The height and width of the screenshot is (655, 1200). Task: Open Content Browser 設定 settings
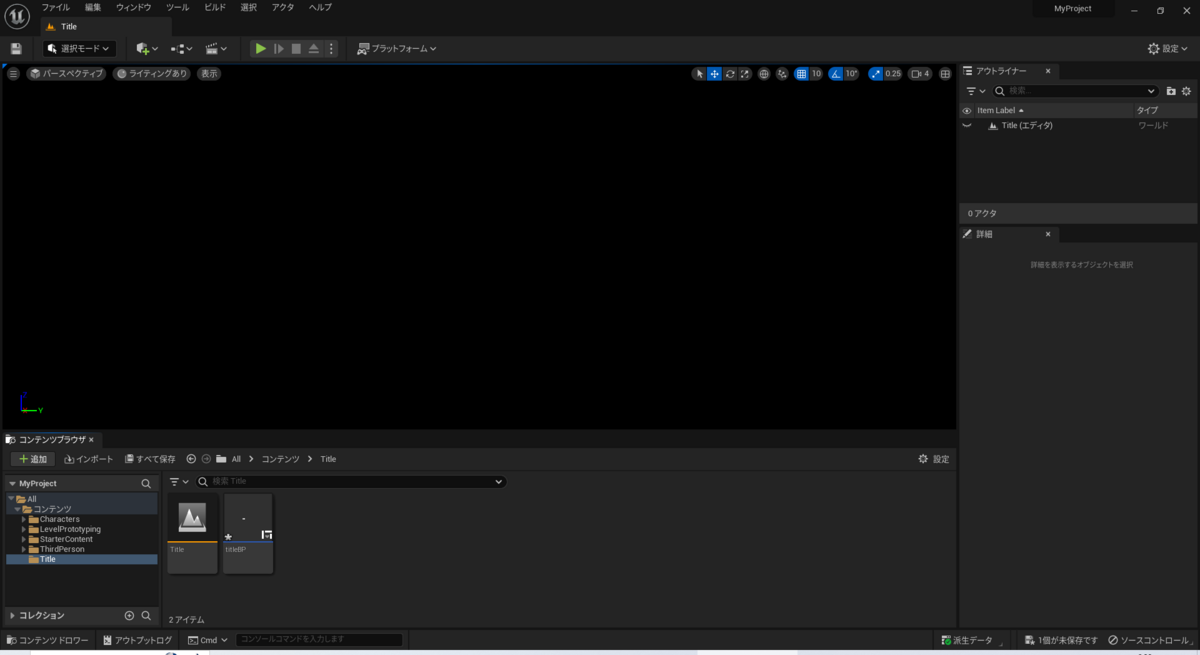coord(934,459)
